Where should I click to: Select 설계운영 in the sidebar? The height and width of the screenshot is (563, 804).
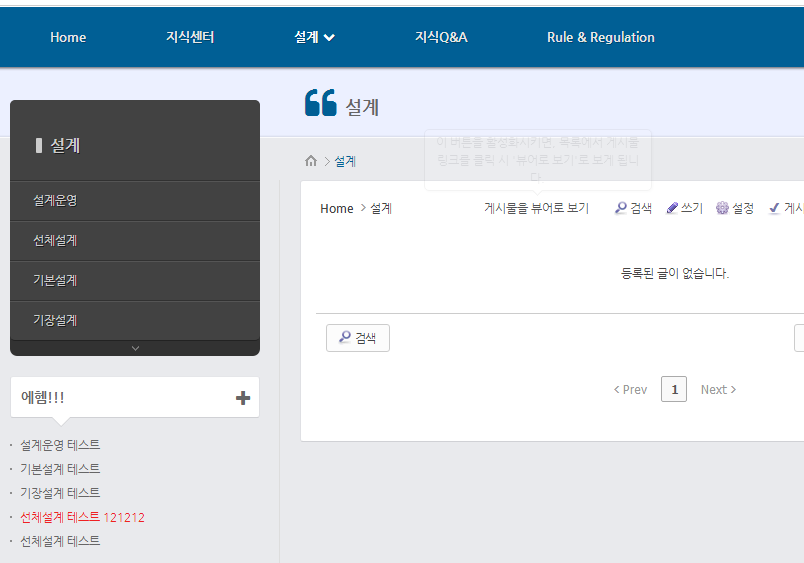coord(55,200)
